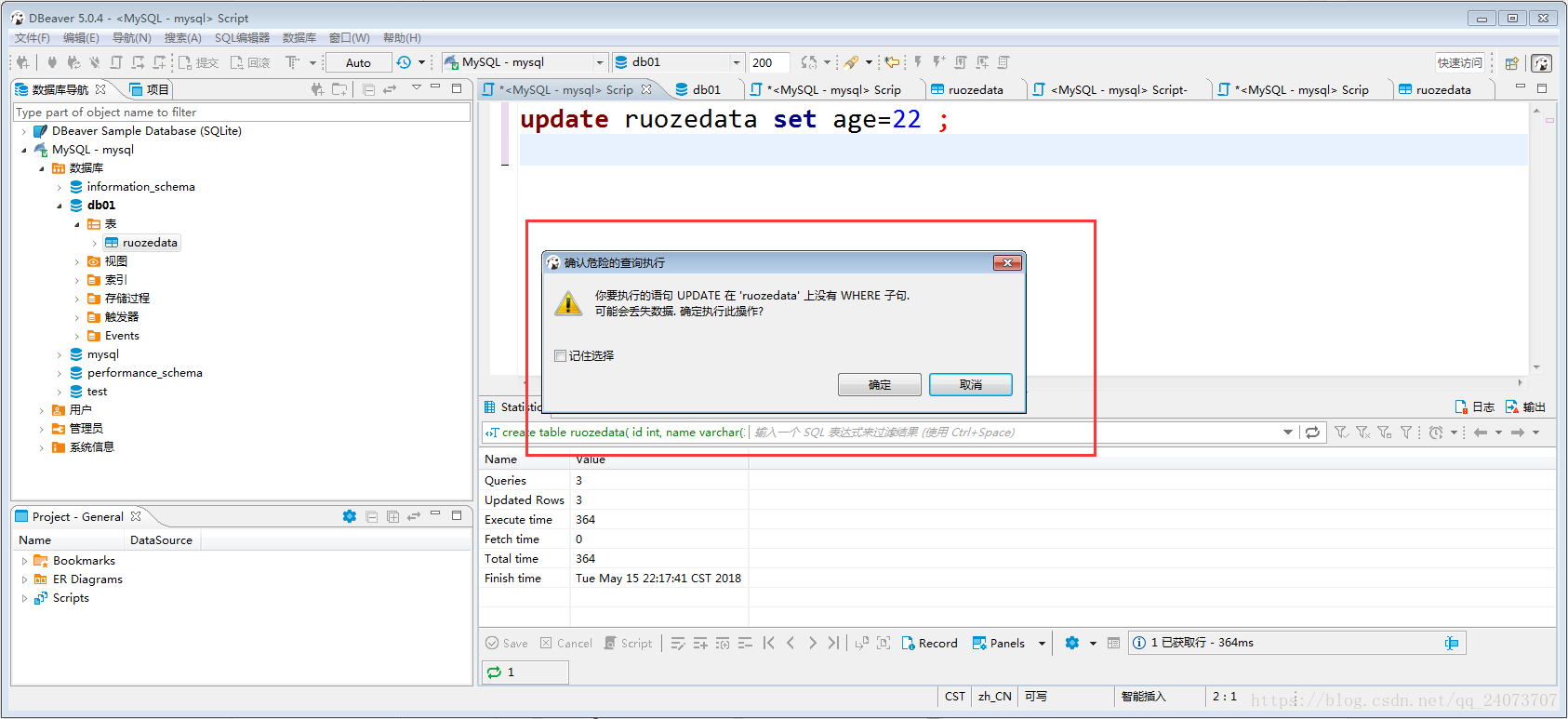This screenshot has width=1568, height=719.
Task: Open the 导航(N) menu
Action: [x=131, y=38]
